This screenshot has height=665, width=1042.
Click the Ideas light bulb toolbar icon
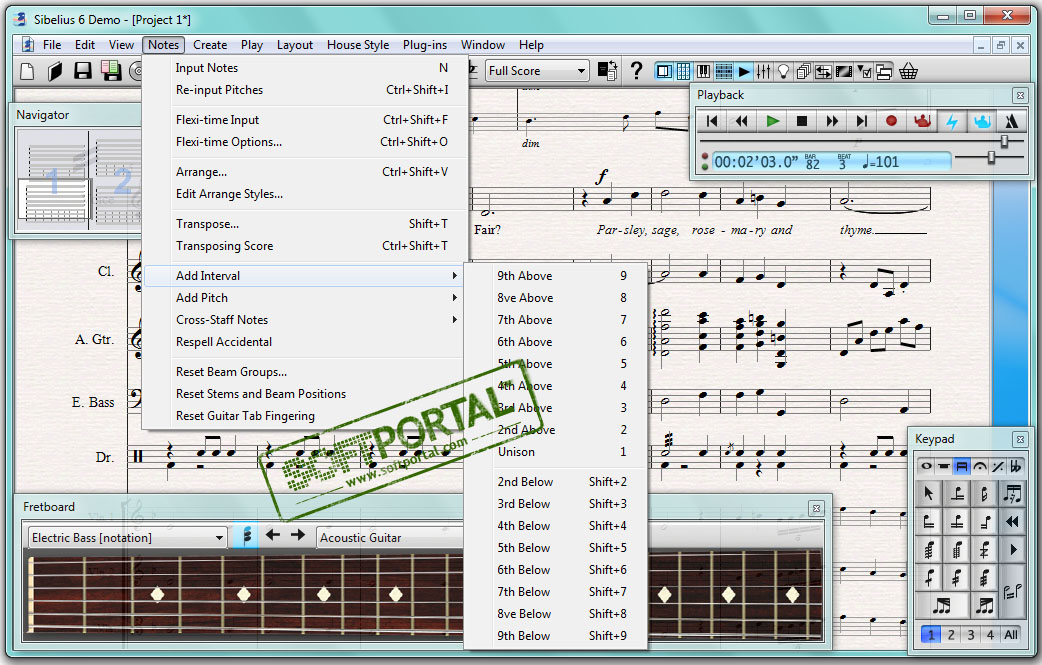point(783,71)
